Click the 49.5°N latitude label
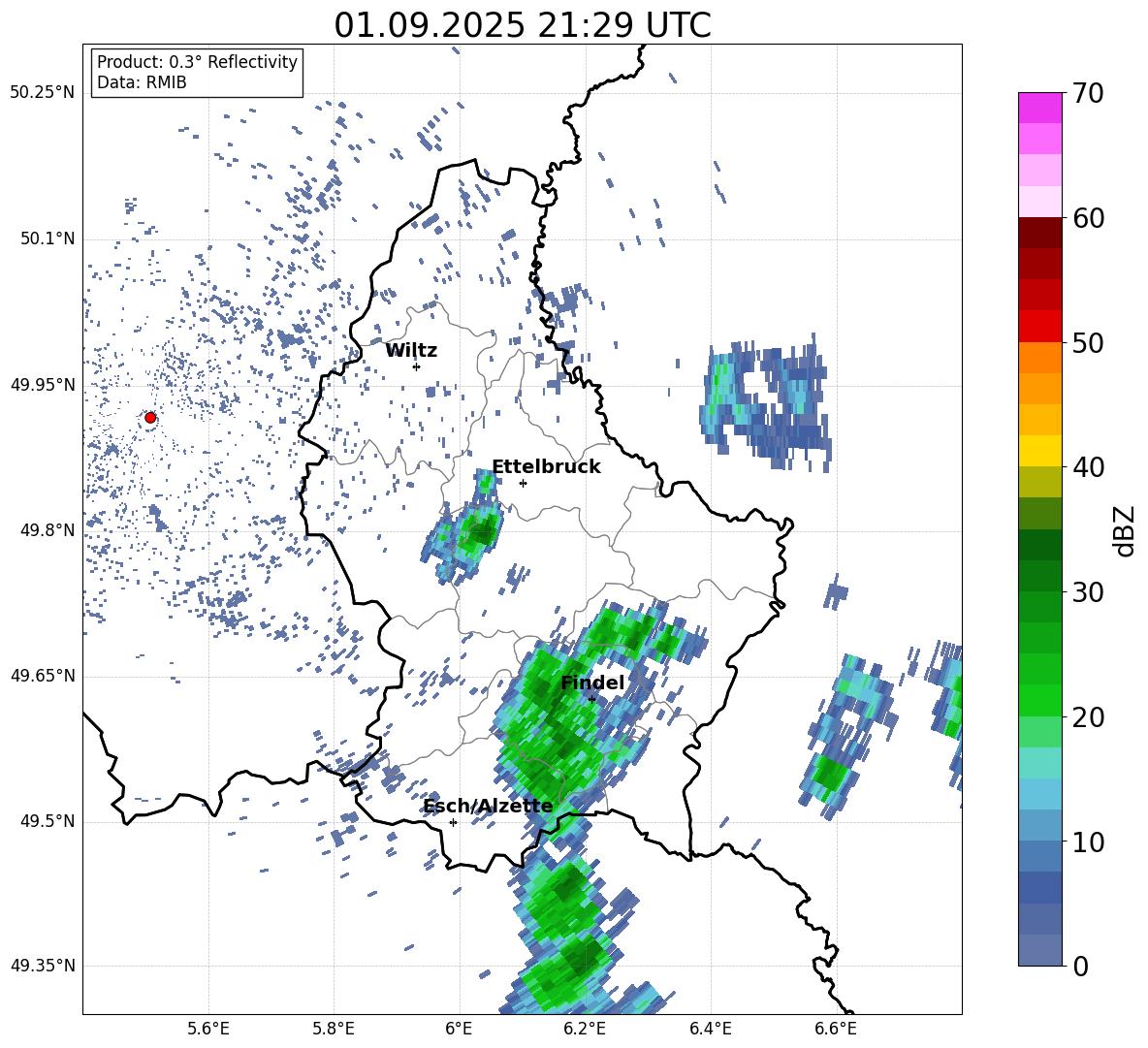1148x1048 pixels. tap(48, 821)
